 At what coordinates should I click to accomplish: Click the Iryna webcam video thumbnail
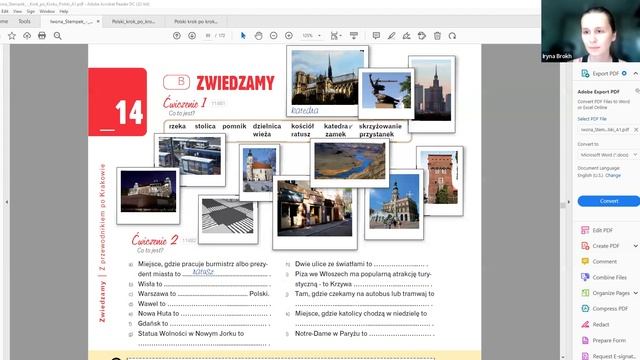point(591,31)
